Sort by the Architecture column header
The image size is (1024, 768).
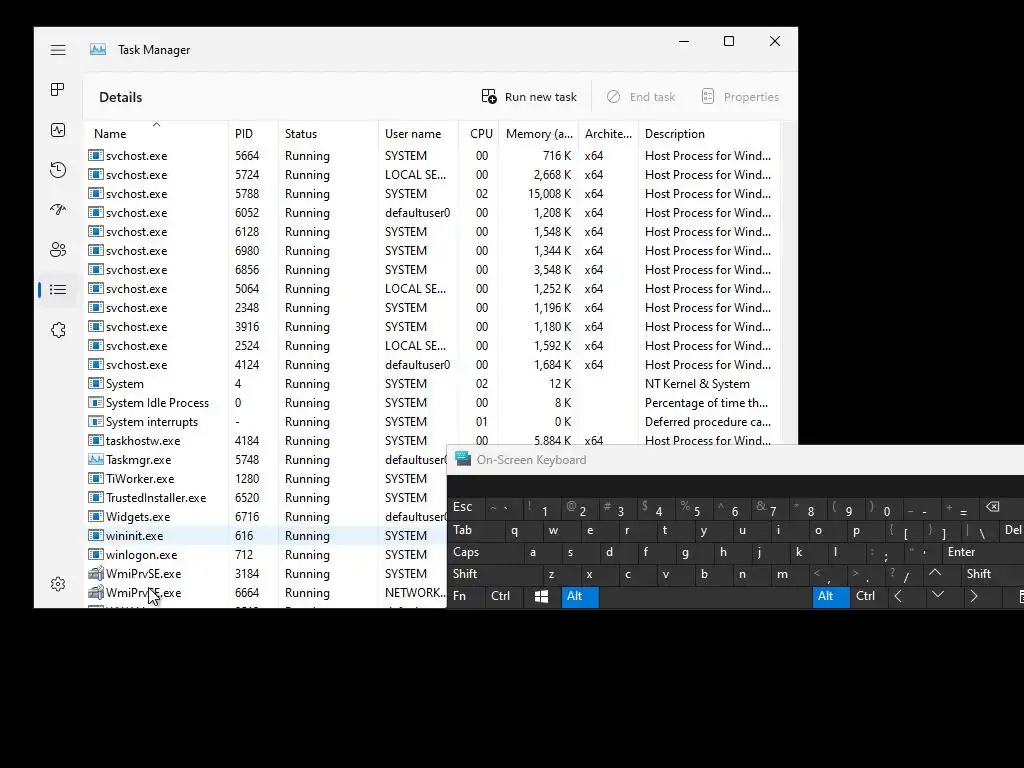click(x=608, y=133)
